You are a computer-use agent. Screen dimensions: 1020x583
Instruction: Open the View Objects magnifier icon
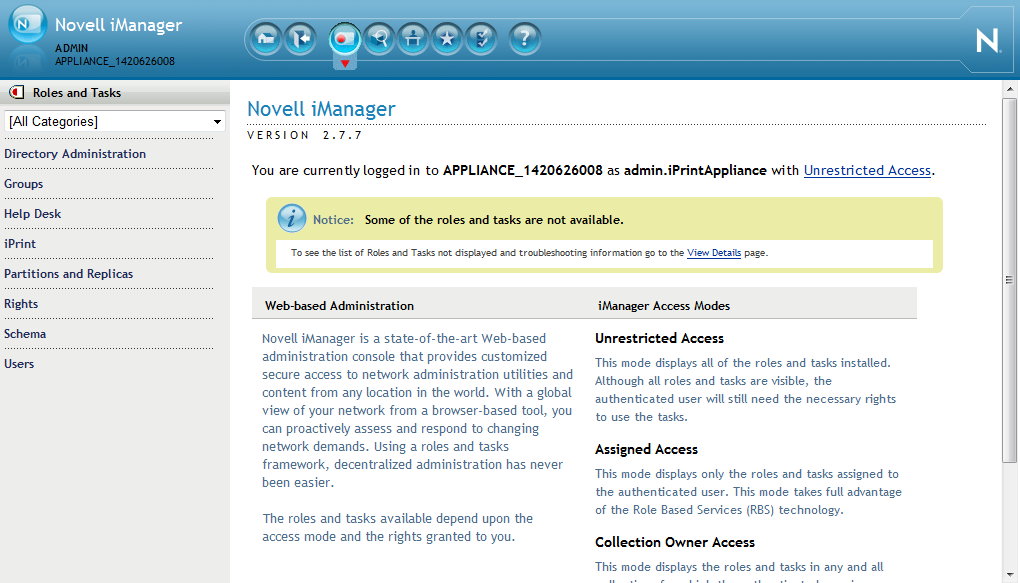click(x=379, y=39)
